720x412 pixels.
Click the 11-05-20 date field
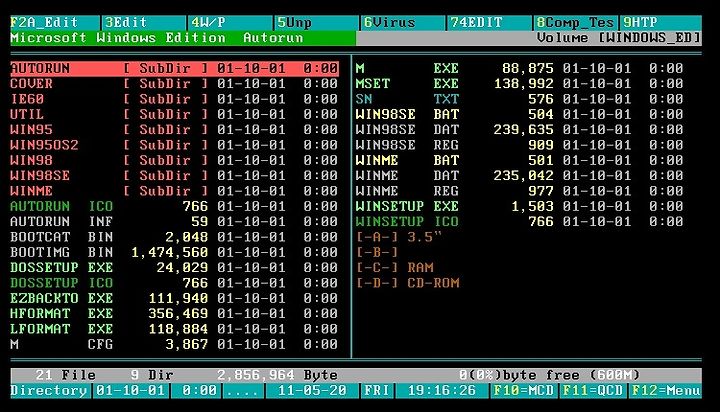(312, 390)
